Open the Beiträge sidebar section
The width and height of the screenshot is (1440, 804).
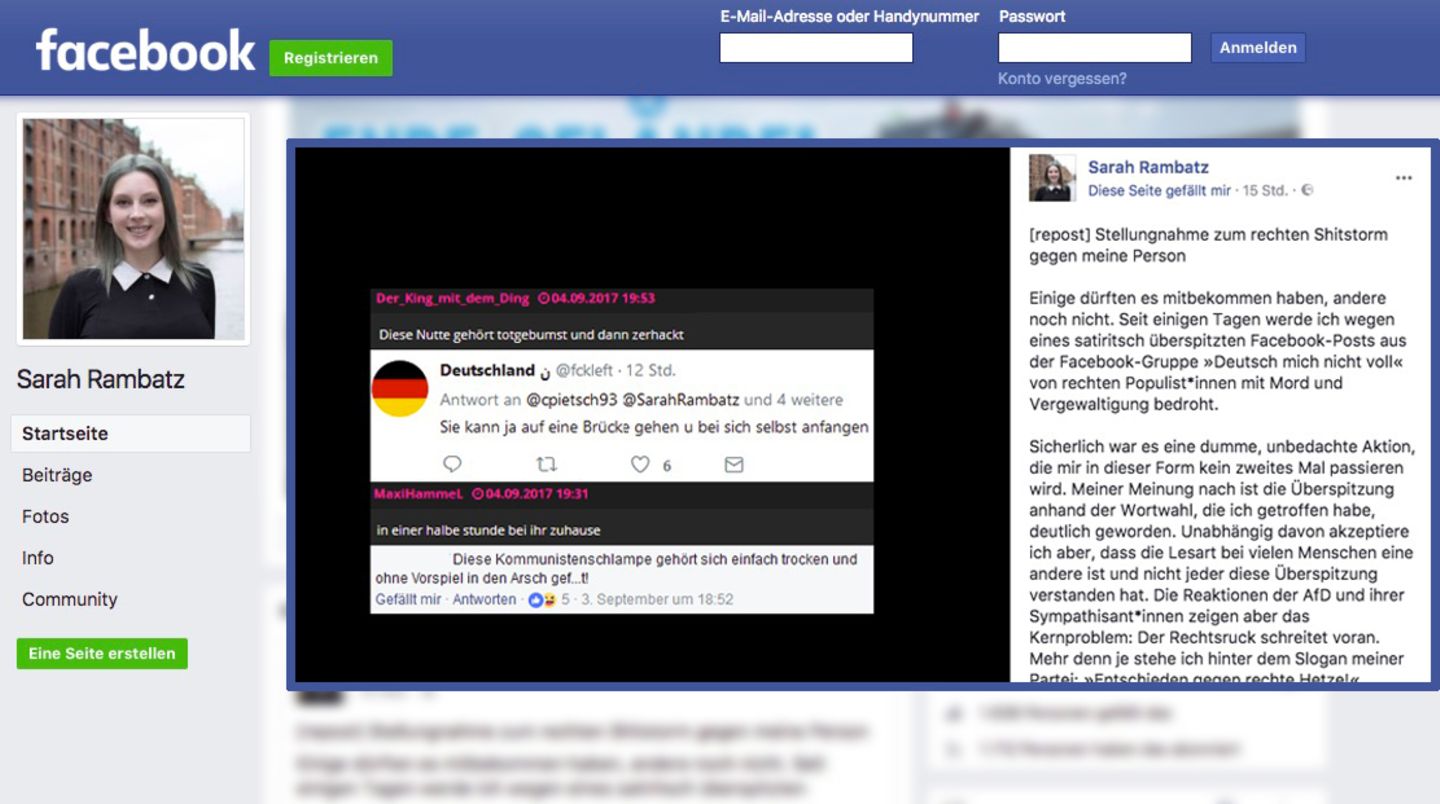[57, 475]
